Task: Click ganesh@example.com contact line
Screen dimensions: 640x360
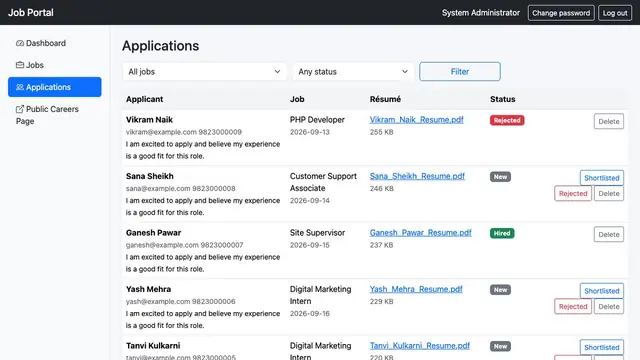Action: [x=184, y=245]
